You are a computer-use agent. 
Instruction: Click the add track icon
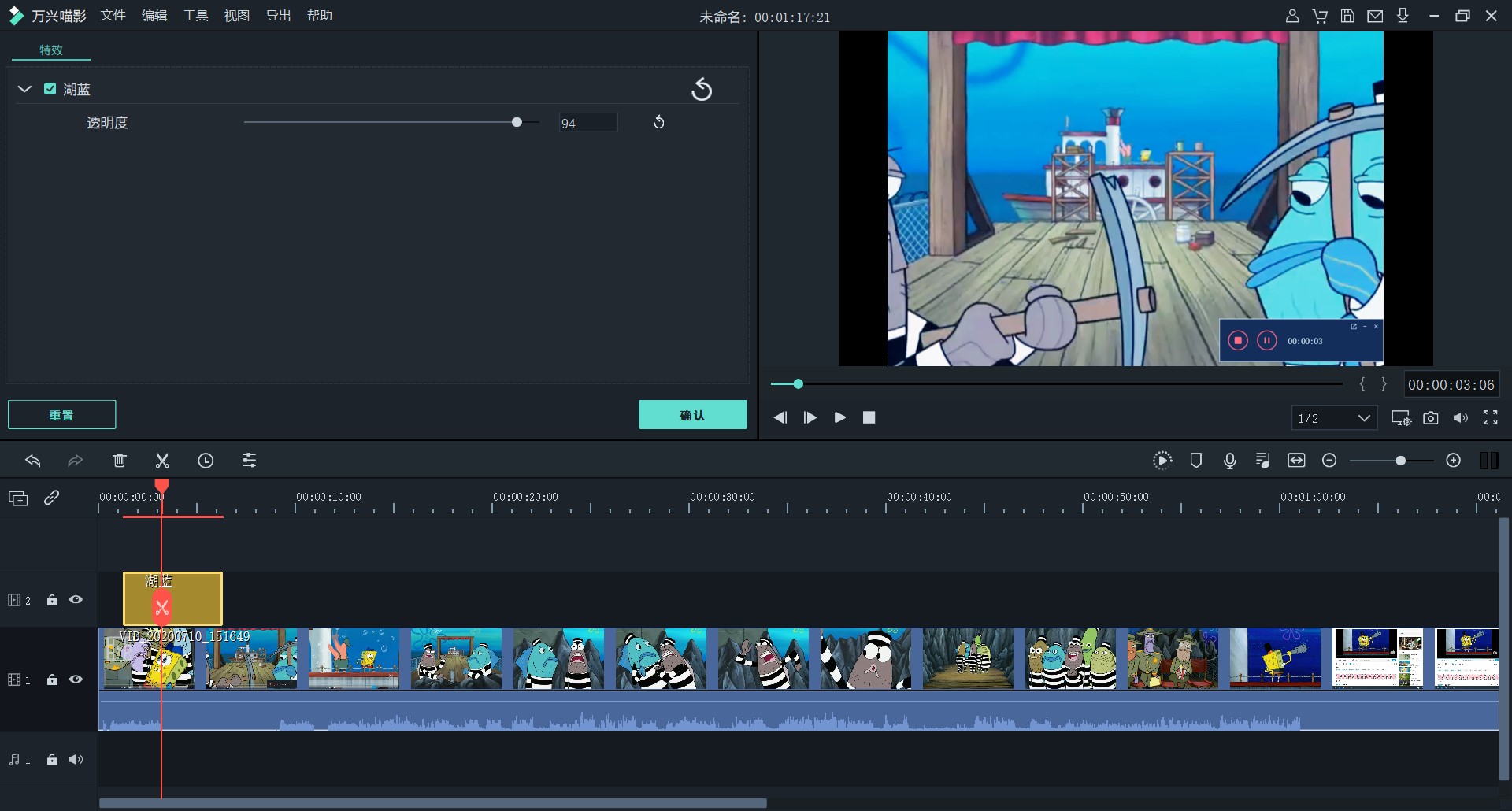[x=18, y=498]
